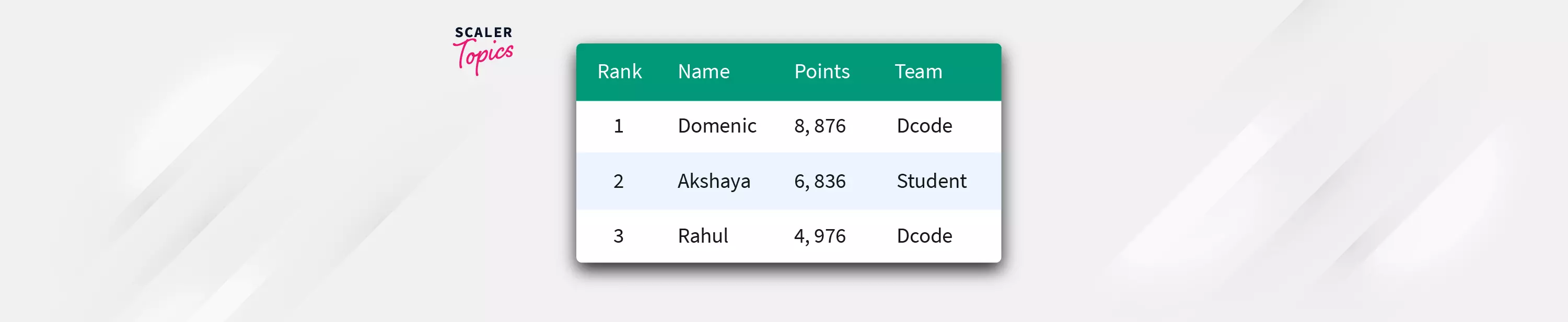Click the name Domenic
The image size is (1568, 322).
(716, 126)
